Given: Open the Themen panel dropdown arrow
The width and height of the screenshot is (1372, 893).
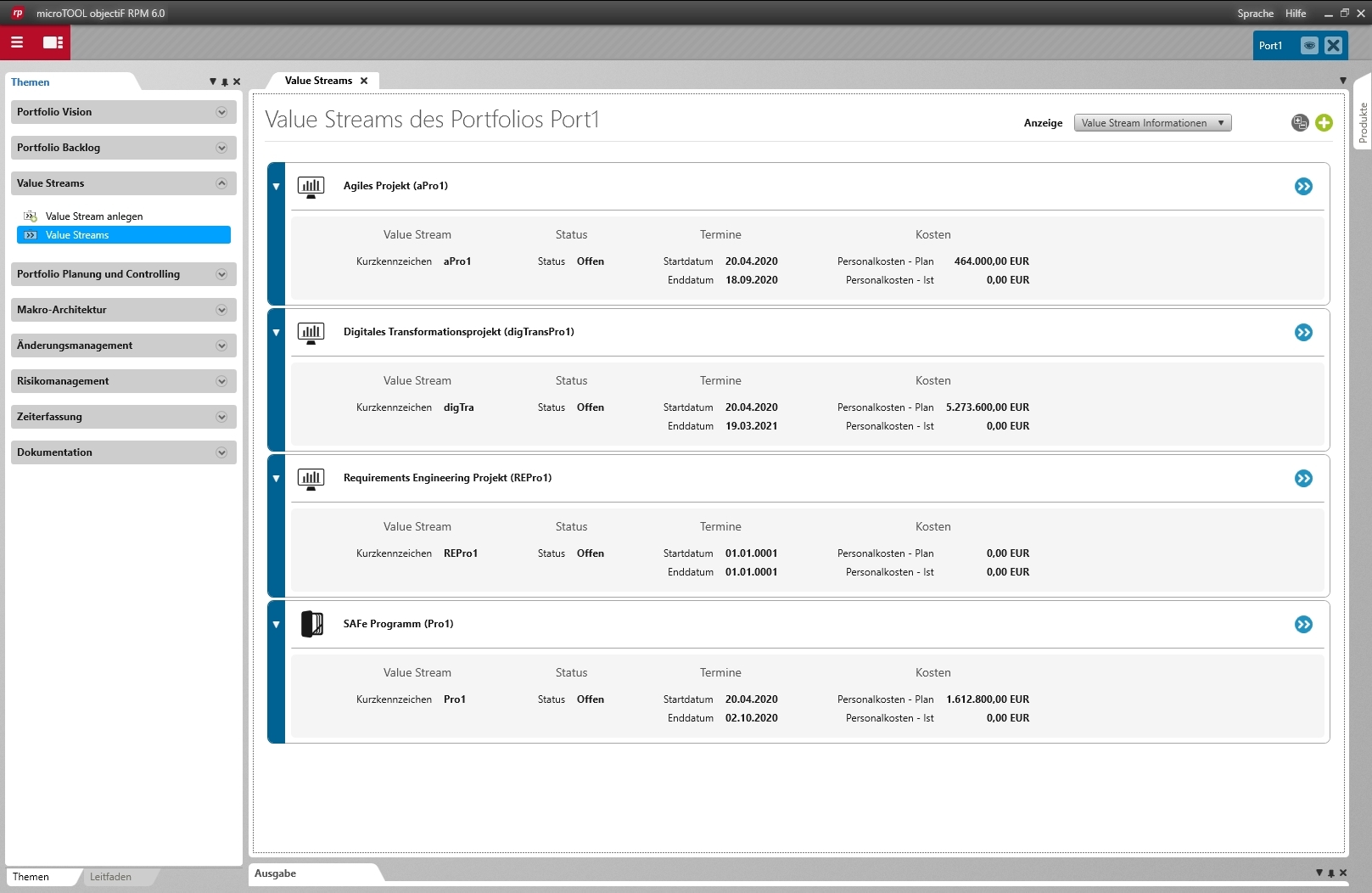Looking at the screenshot, I should [x=213, y=82].
